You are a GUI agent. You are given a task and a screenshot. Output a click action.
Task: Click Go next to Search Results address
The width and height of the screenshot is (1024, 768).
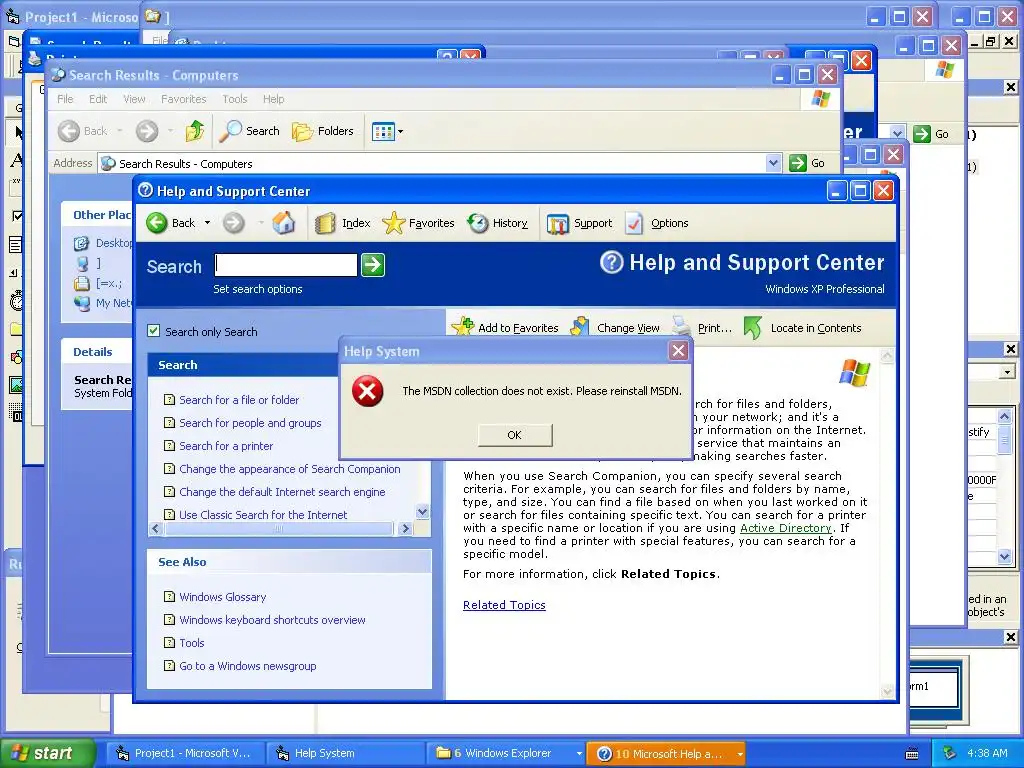point(807,163)
